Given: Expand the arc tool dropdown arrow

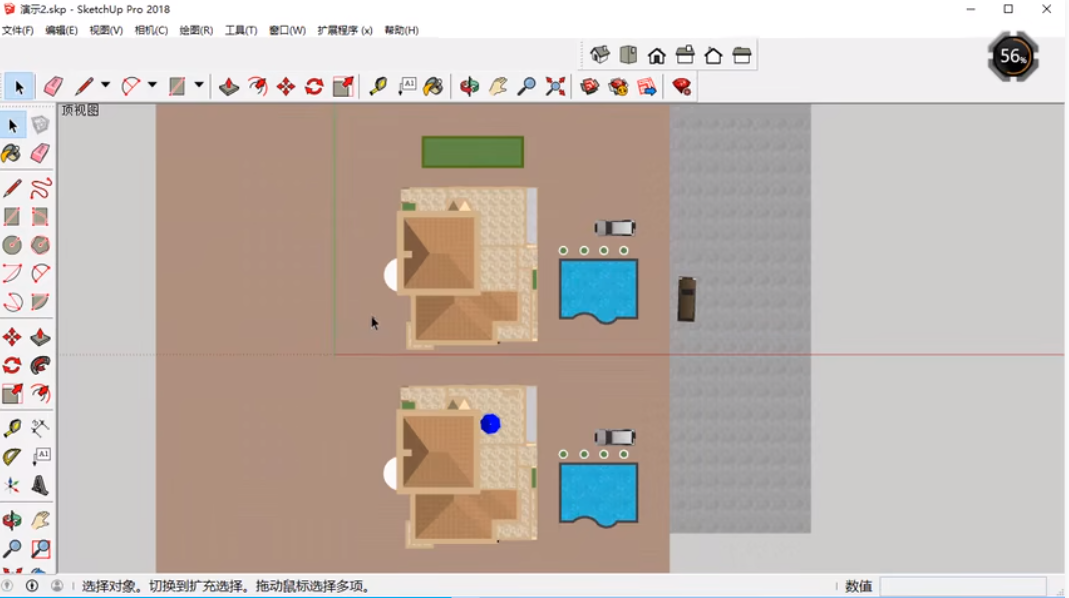Looking at the screenshot, I should coord(152,86).
